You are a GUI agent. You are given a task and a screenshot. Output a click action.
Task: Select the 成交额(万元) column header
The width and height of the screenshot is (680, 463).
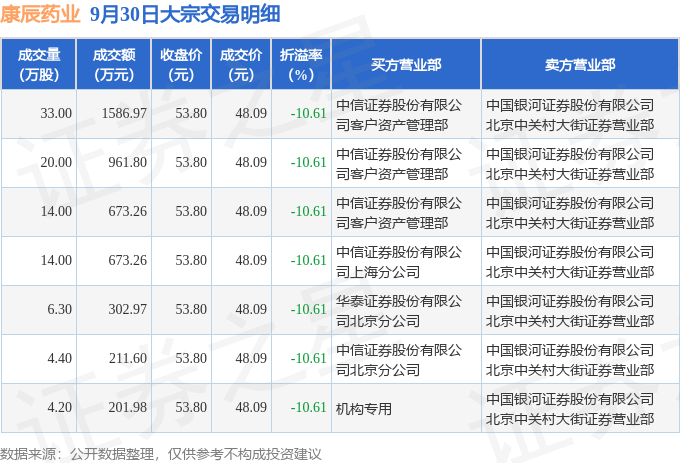coord(114,65)
